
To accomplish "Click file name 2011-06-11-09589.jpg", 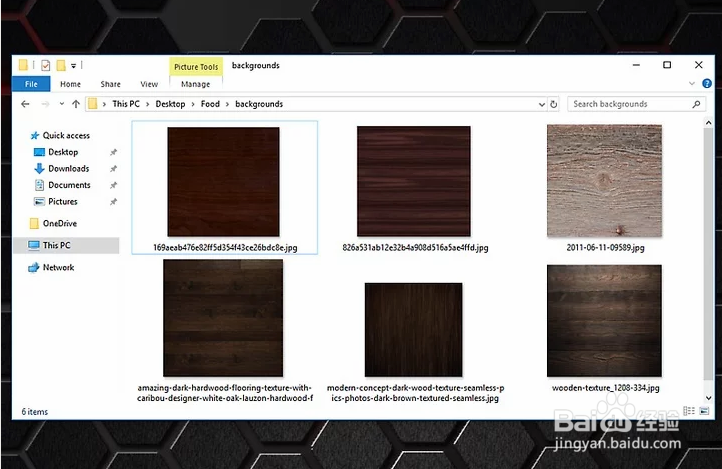I will pyautogui.click(x=605, y=248).
